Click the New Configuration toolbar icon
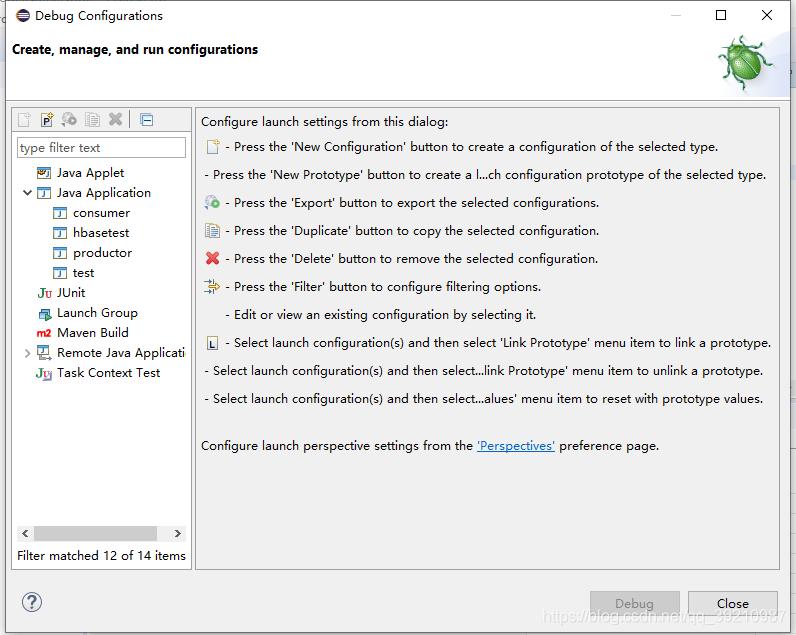Screen dimensions: 796x635 (24, 120)
